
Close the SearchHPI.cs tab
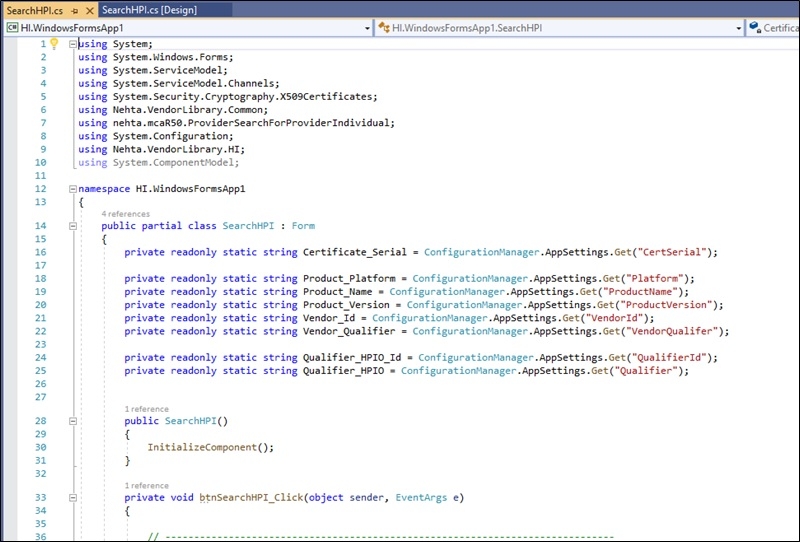click(90, 11)
